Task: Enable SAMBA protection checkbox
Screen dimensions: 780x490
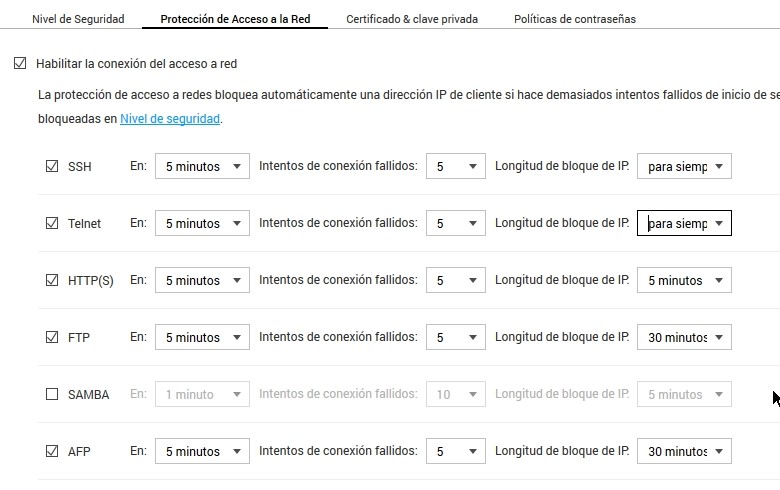Action: (52, 394)
